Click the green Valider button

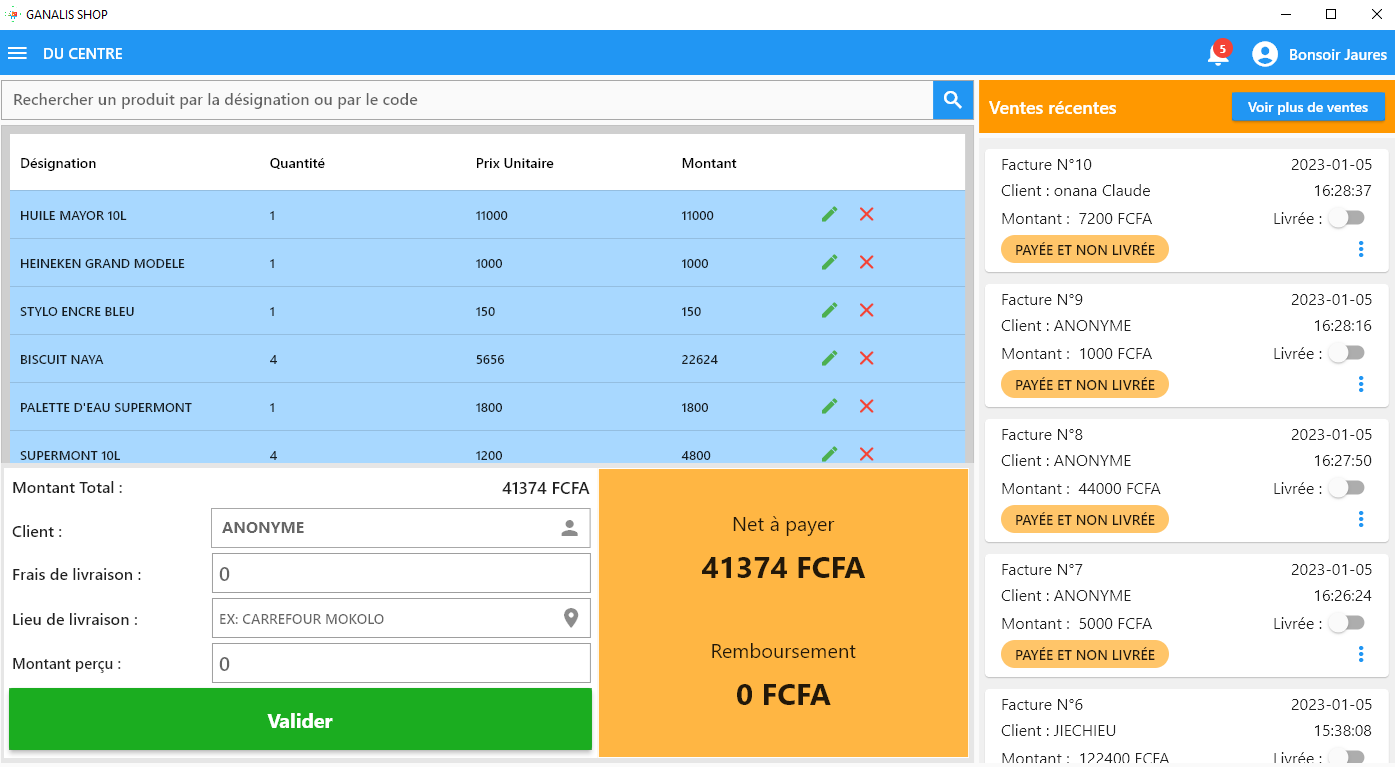pos(300,720)
